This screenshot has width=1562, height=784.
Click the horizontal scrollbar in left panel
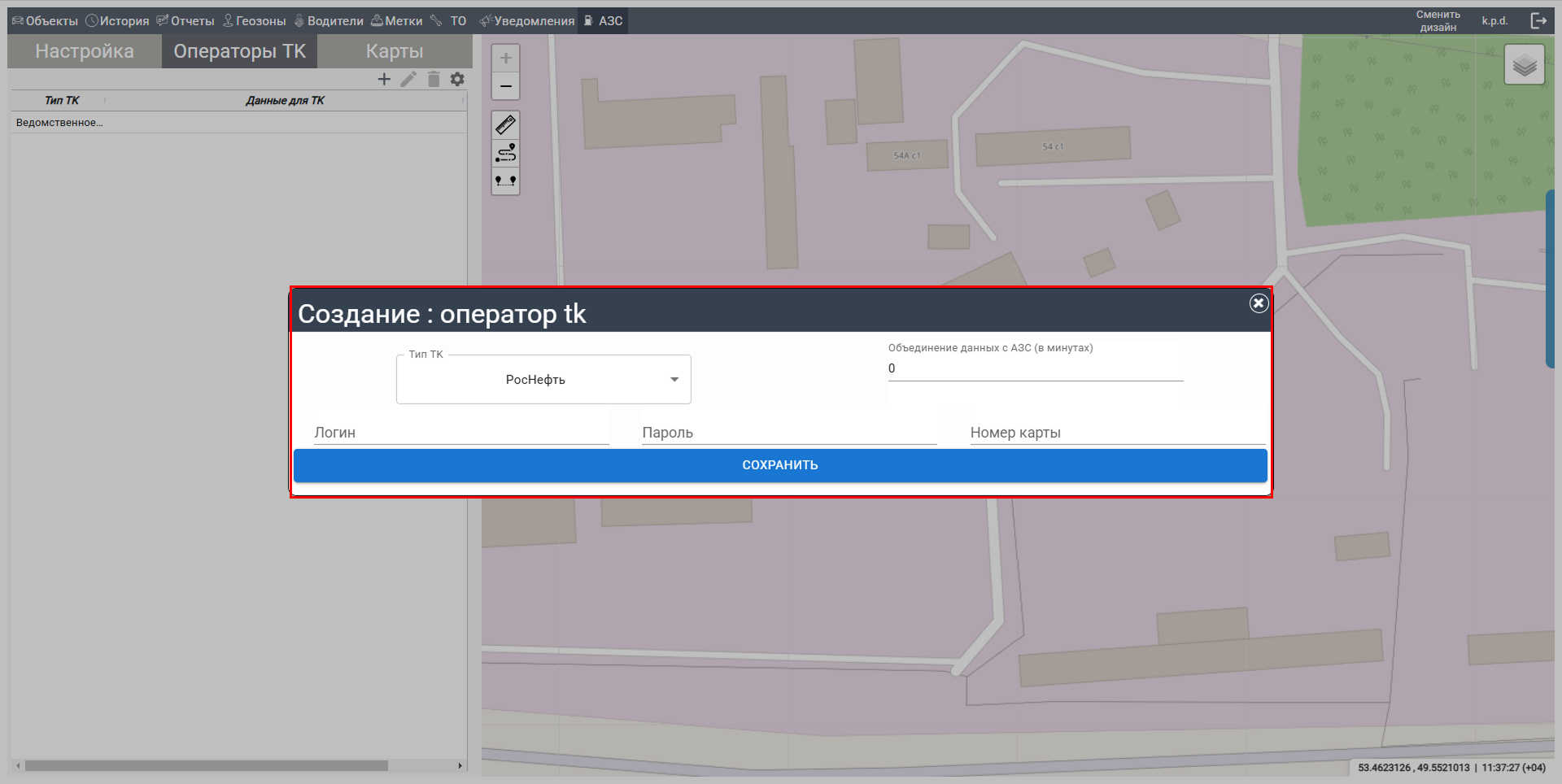207,765
